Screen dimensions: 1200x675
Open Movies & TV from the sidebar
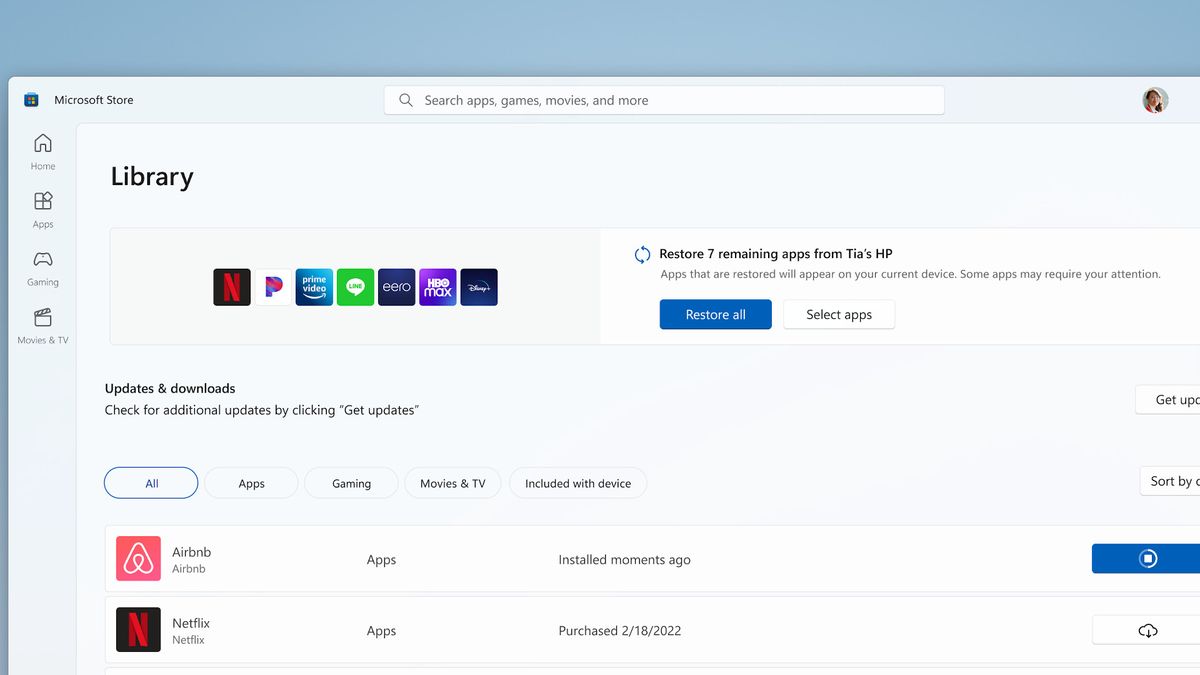tap(42, 324)
